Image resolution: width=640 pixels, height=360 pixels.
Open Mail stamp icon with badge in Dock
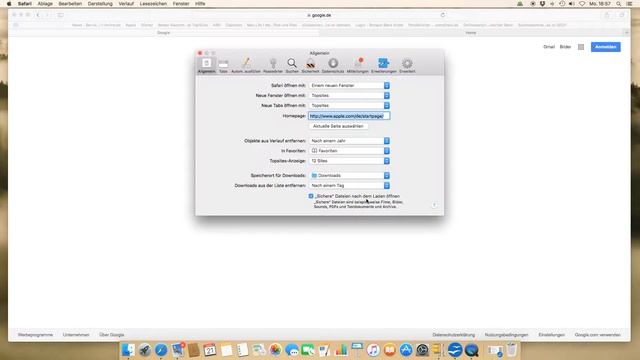(178, 350)
